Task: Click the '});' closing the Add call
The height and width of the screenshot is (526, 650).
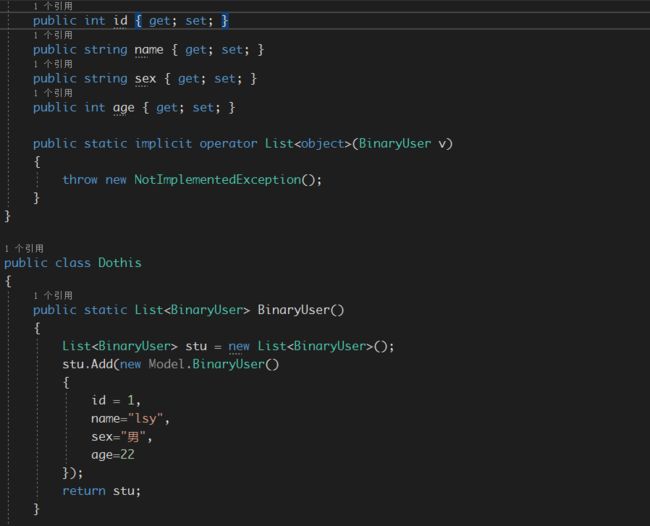Action: [x=73, y=473]
